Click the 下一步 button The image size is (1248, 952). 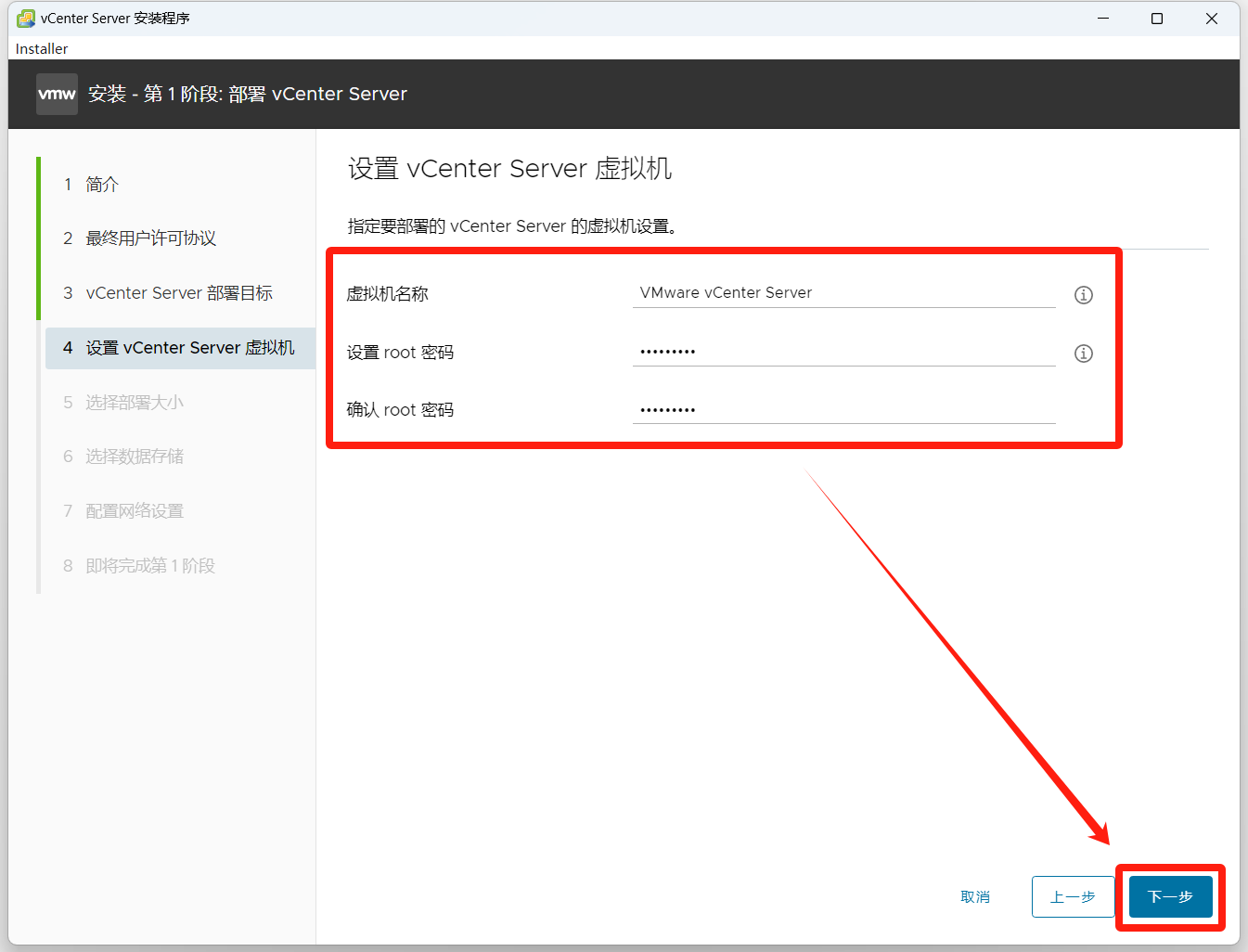[1170, 896]
